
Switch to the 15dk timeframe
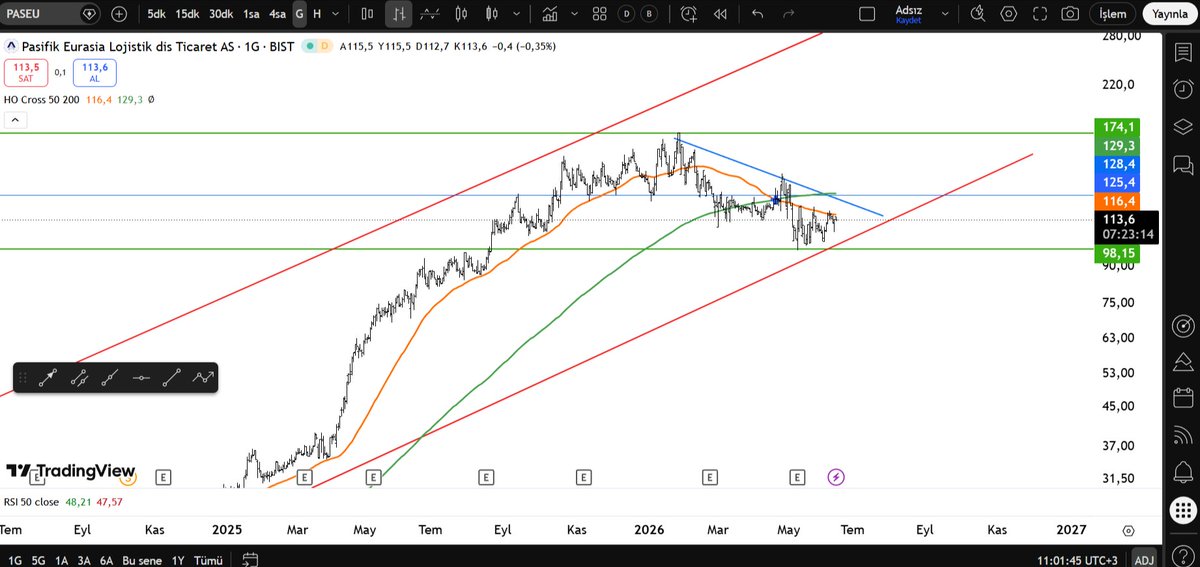click(x=187, y=14)
